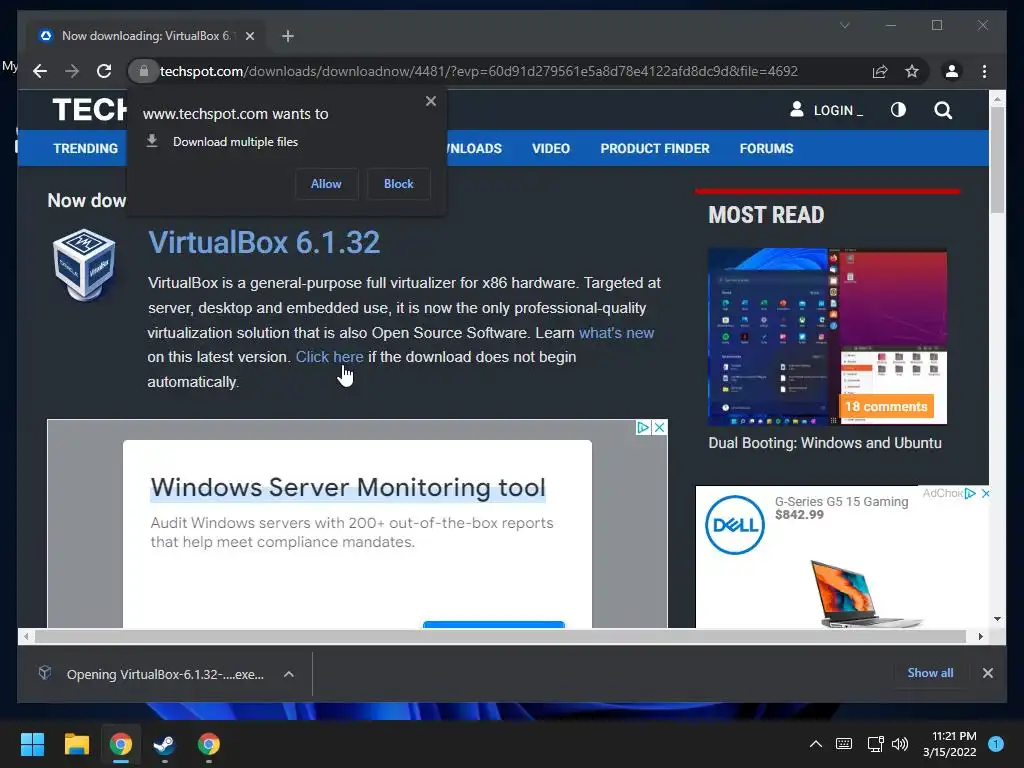
Task: Open File Explorer from taskbar
Action: (76, 744)
